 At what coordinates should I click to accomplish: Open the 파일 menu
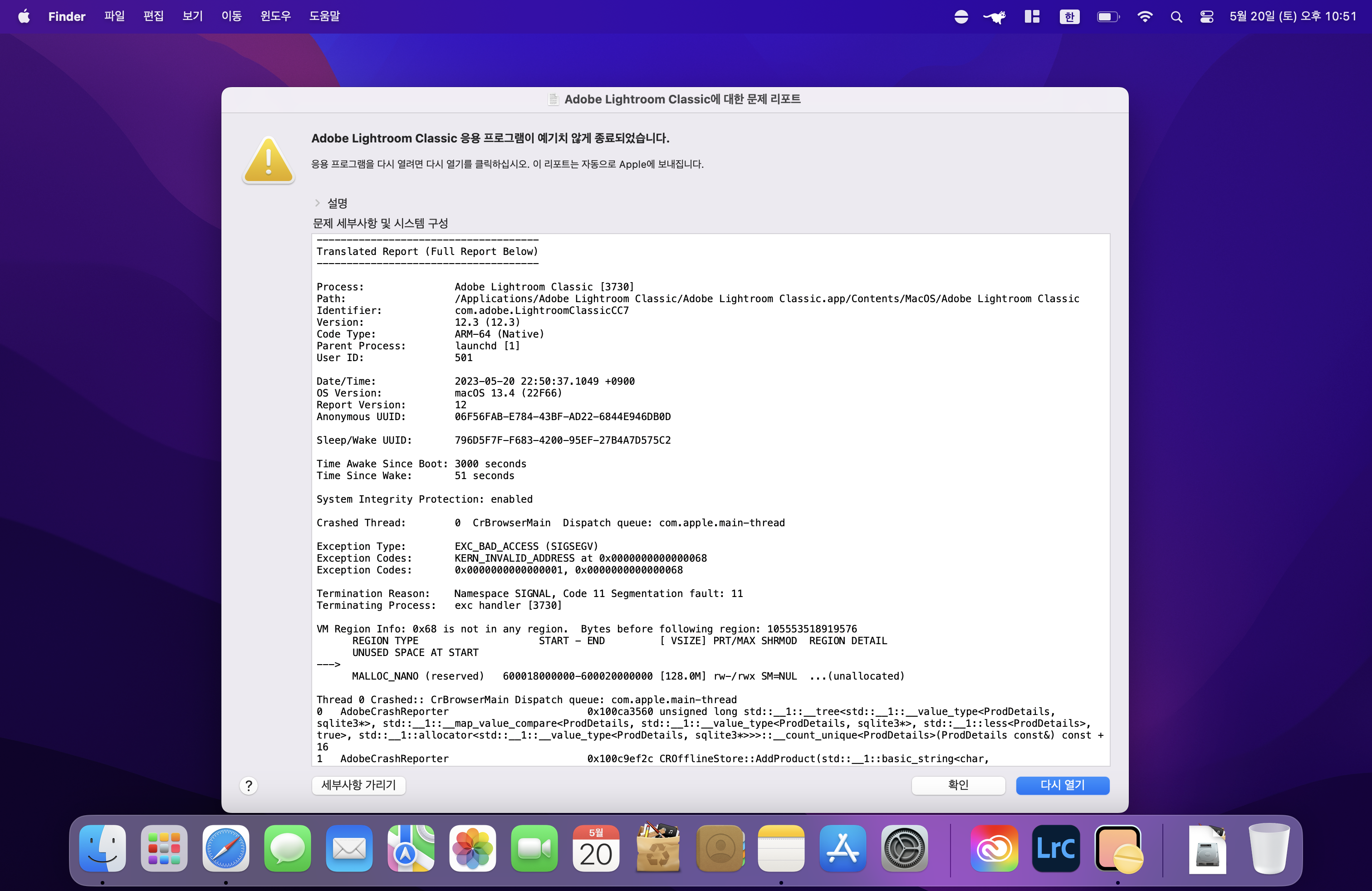click(x=114, y=16)
